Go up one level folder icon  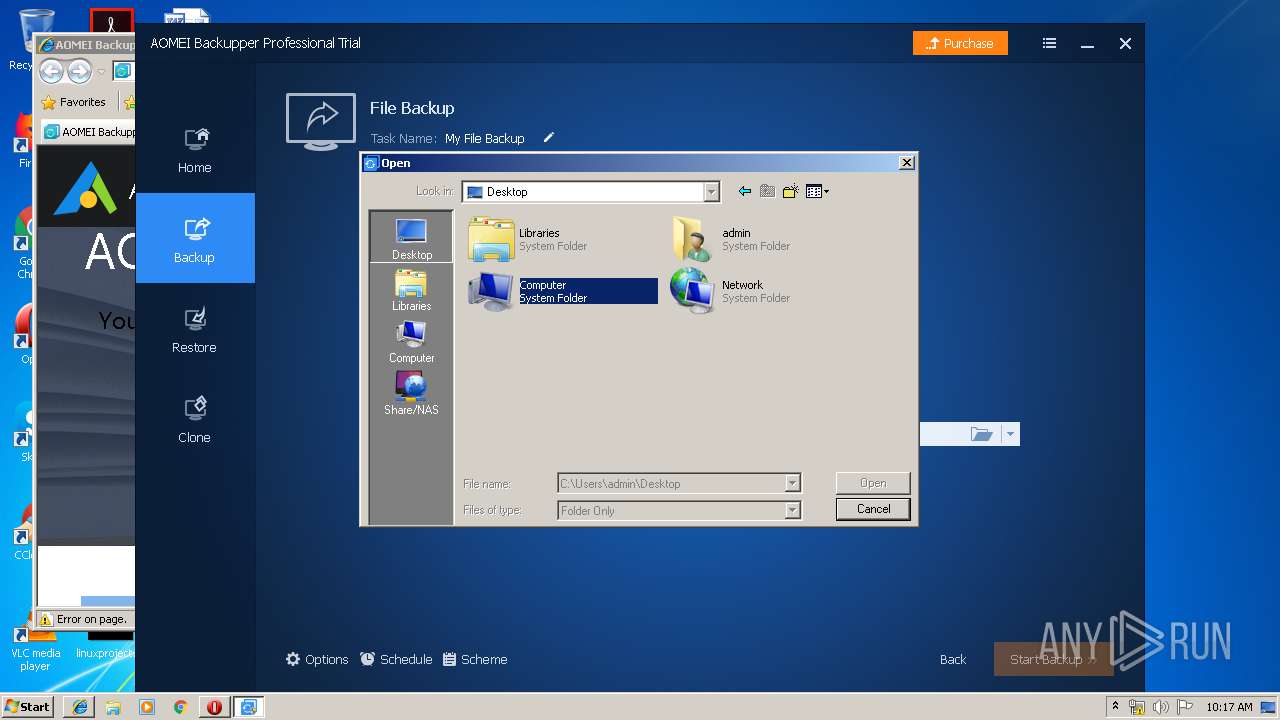(767, 191)
